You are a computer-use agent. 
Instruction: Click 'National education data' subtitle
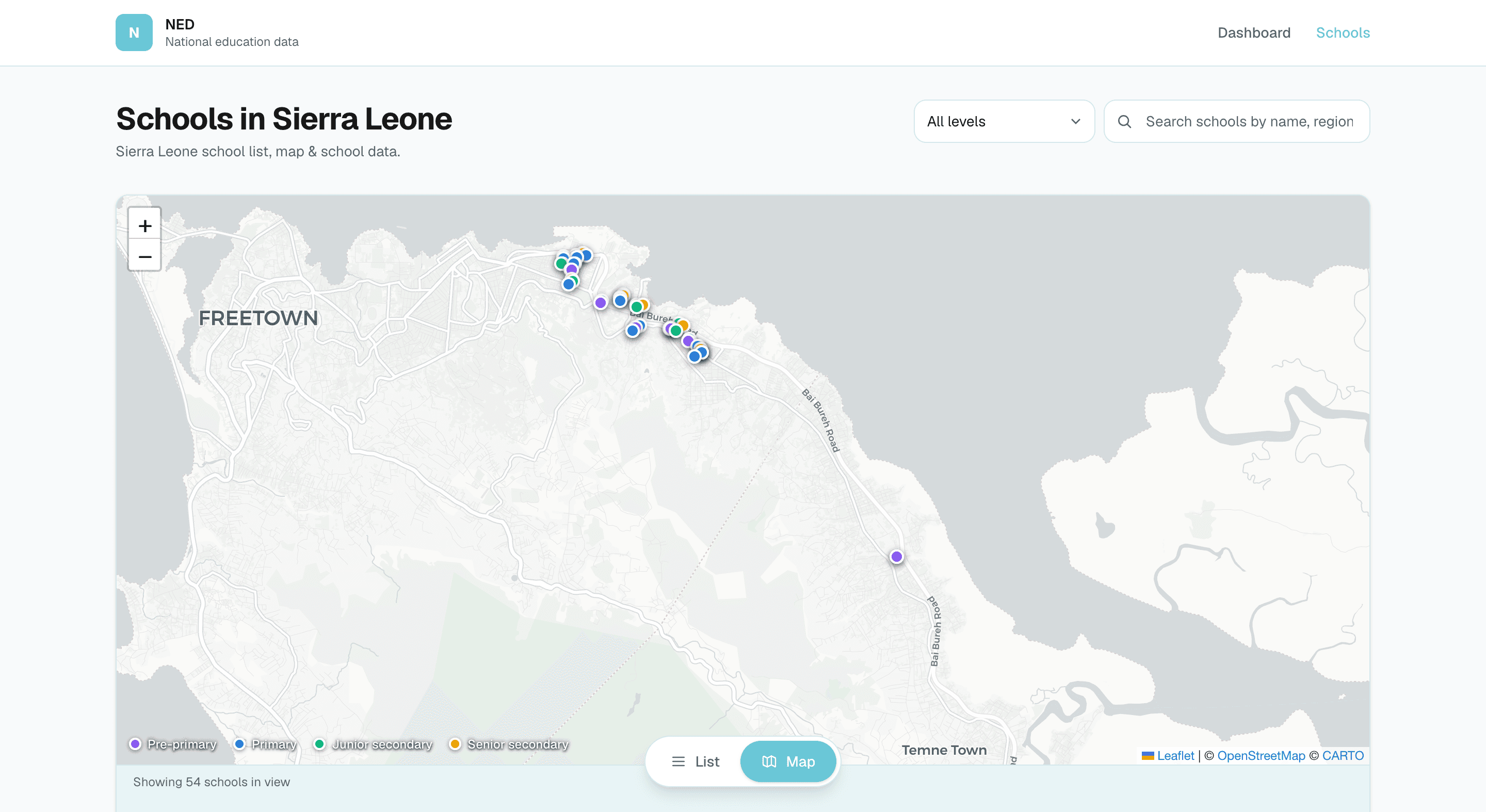click(x=232, y=41)
